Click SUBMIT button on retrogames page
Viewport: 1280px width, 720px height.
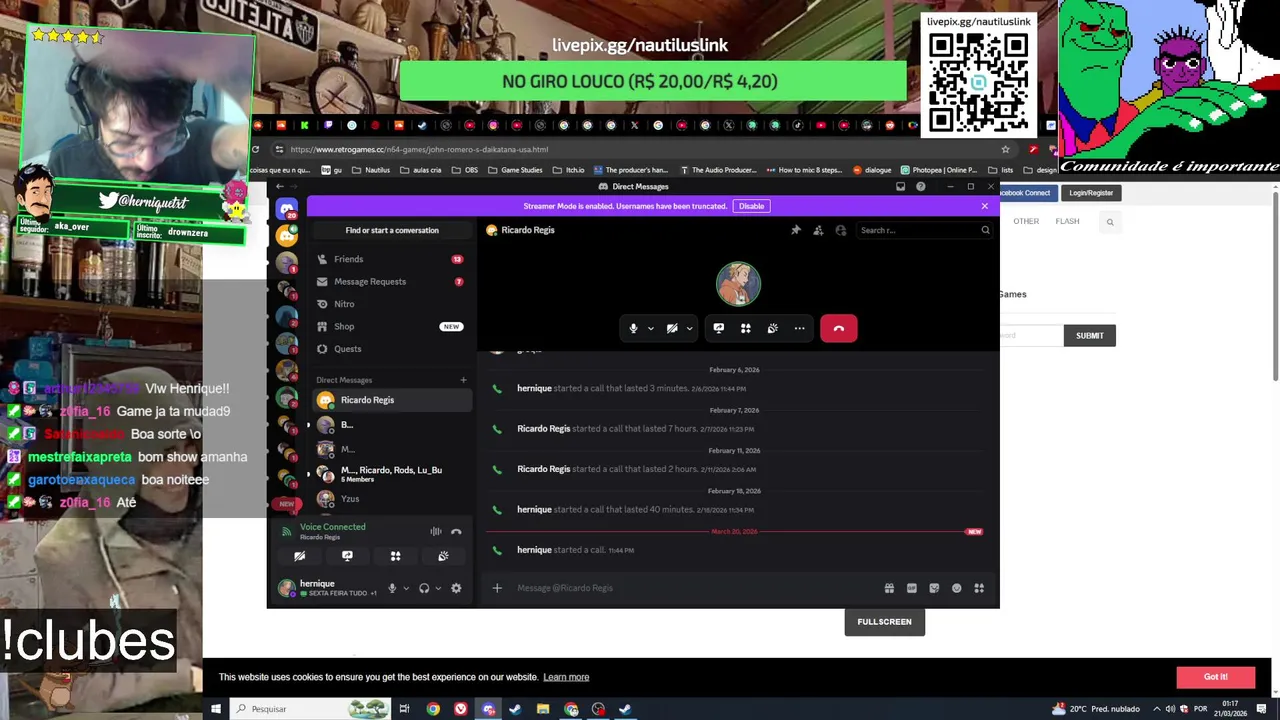tap(1089, 336)
